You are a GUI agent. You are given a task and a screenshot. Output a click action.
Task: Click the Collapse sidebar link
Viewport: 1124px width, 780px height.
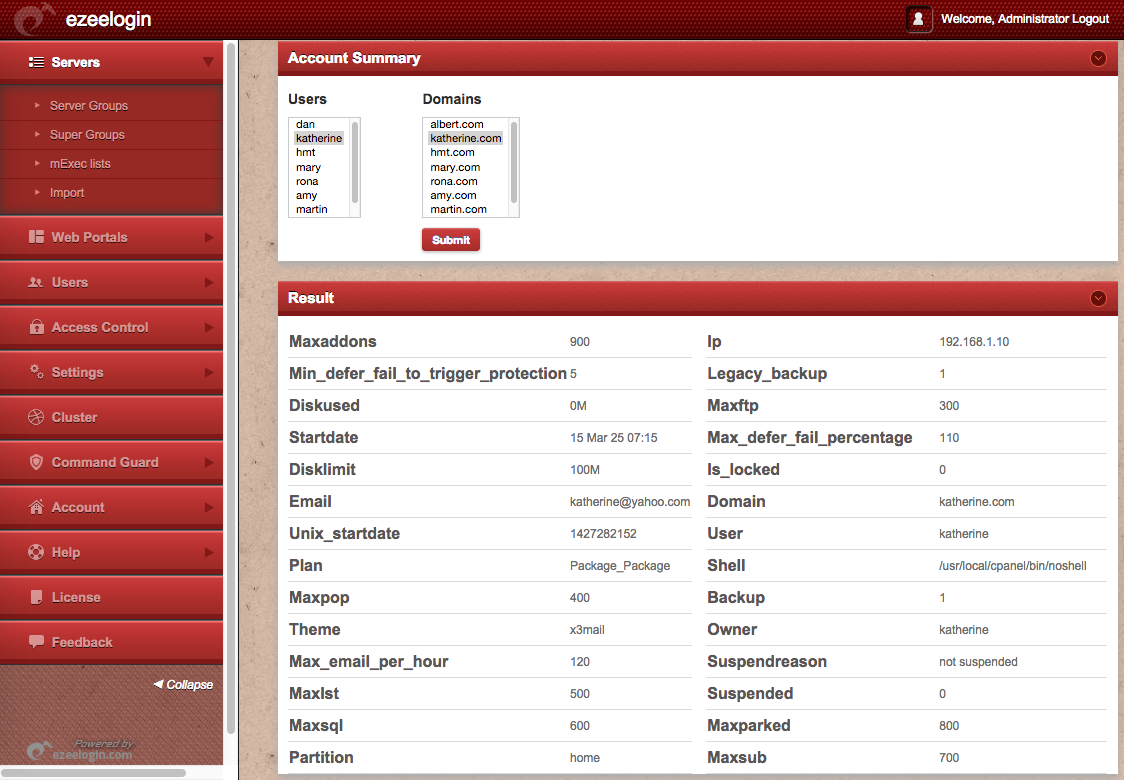pyautogui.click(x=184, y=685)
